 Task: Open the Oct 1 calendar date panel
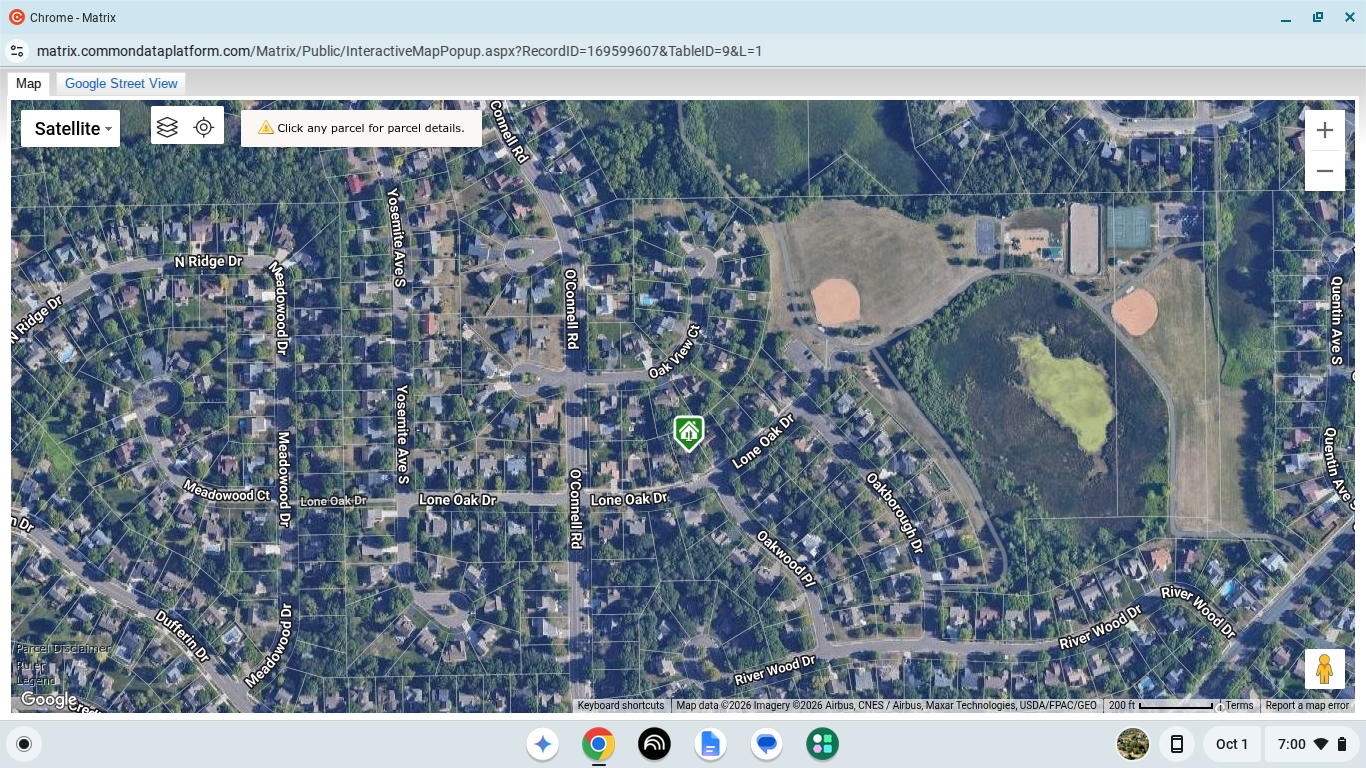(1232, 744)
